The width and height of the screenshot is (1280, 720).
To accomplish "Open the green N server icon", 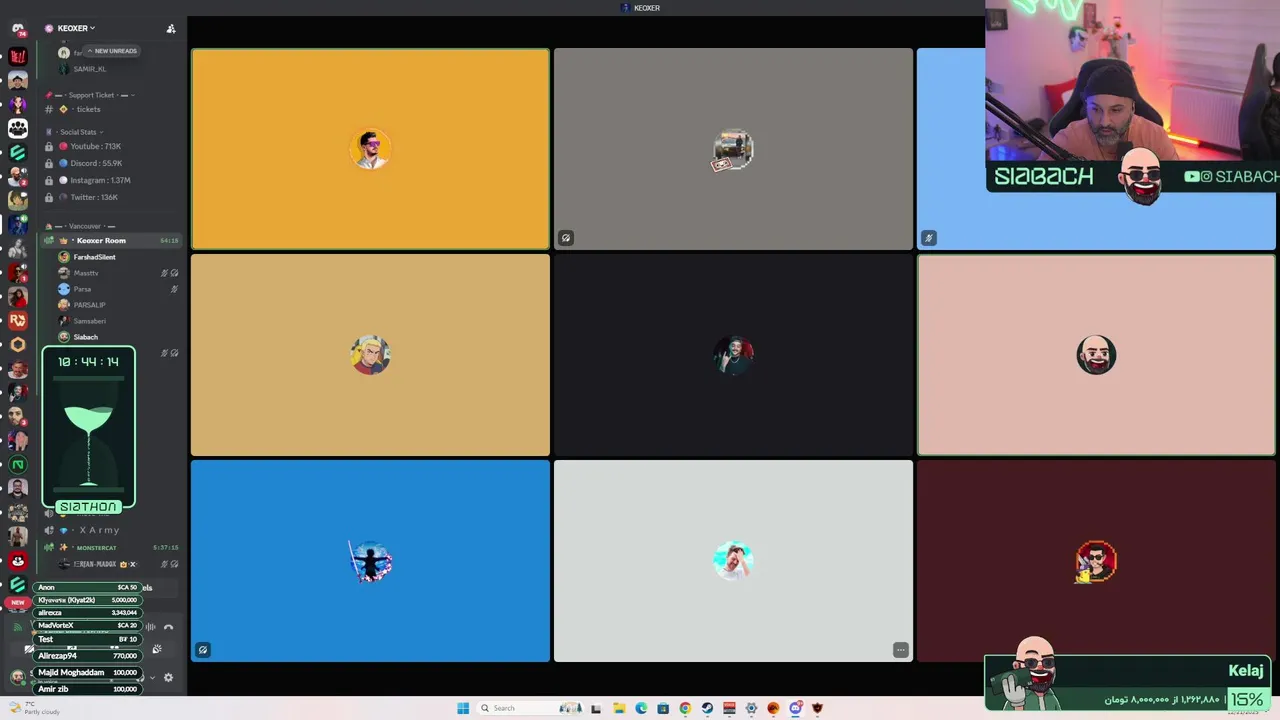I will pos(18,464).
